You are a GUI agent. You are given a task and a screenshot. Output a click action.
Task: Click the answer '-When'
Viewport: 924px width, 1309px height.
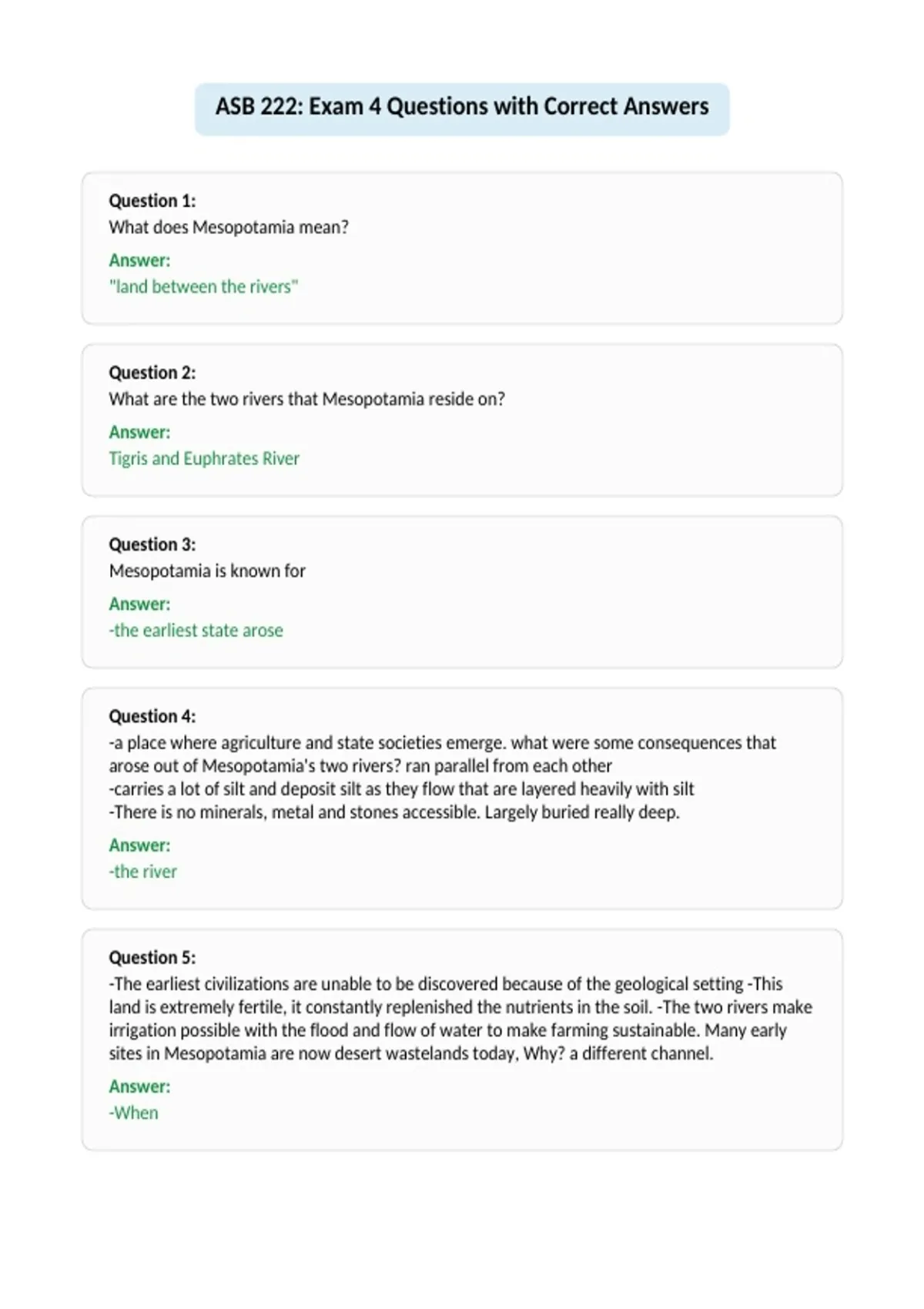[134, 1113]
